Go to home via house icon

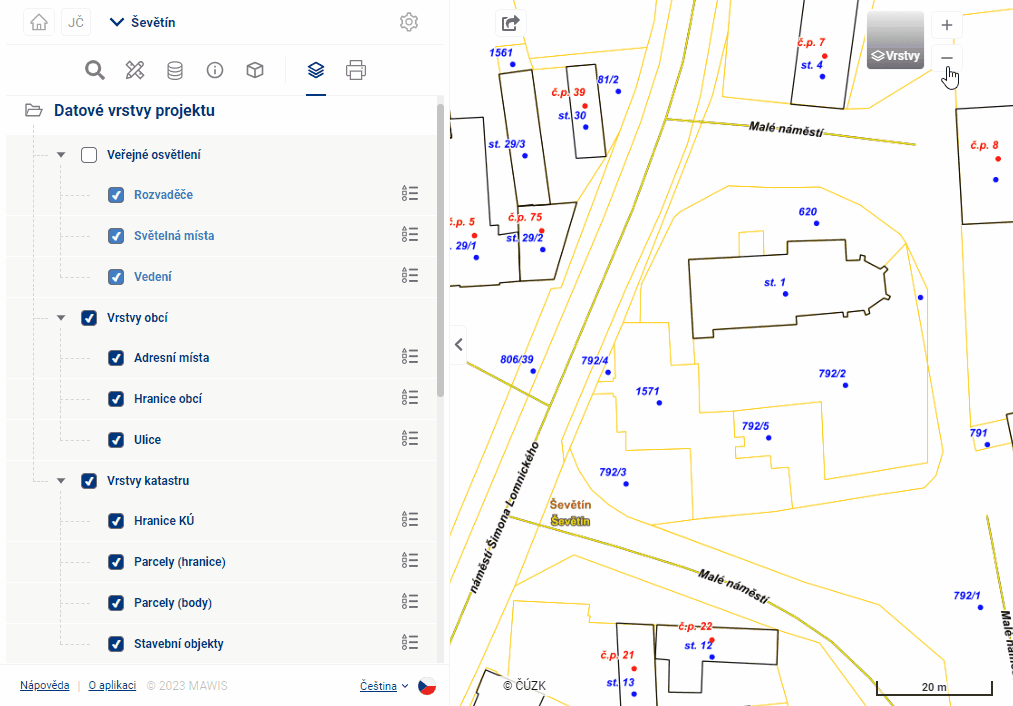[x=39, y=22]
